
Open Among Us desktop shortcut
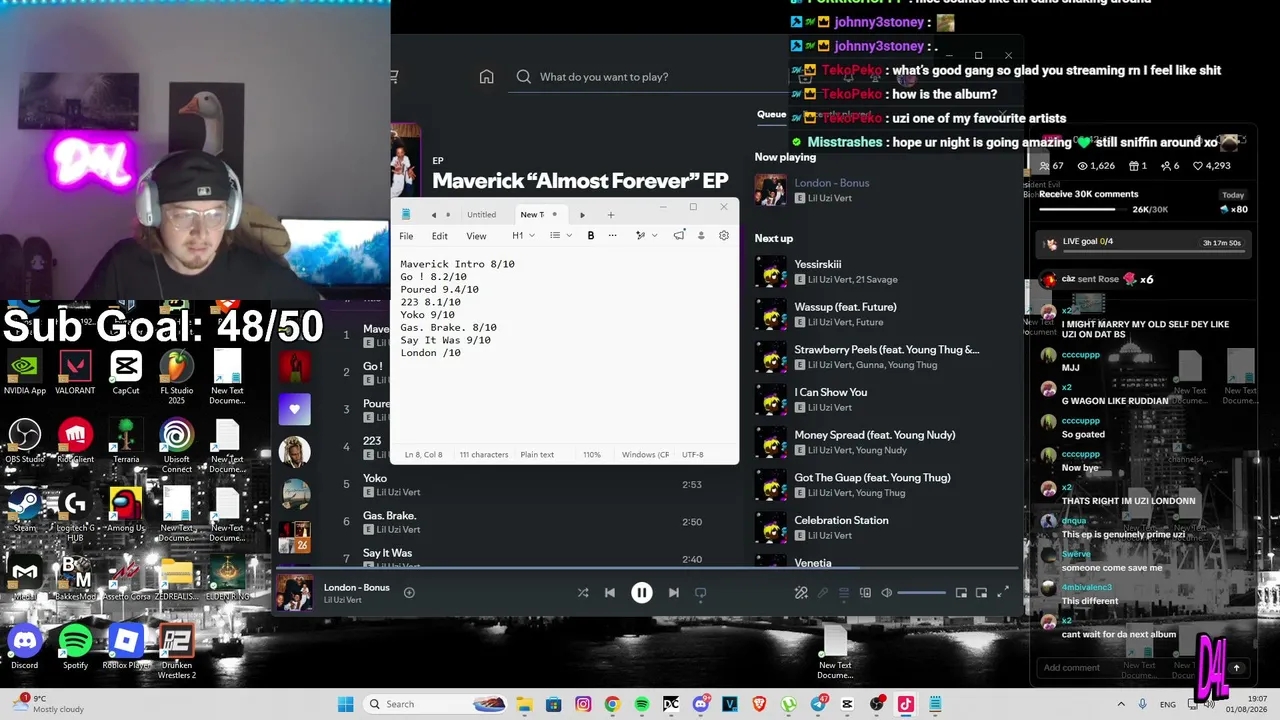tap(126, 511)
